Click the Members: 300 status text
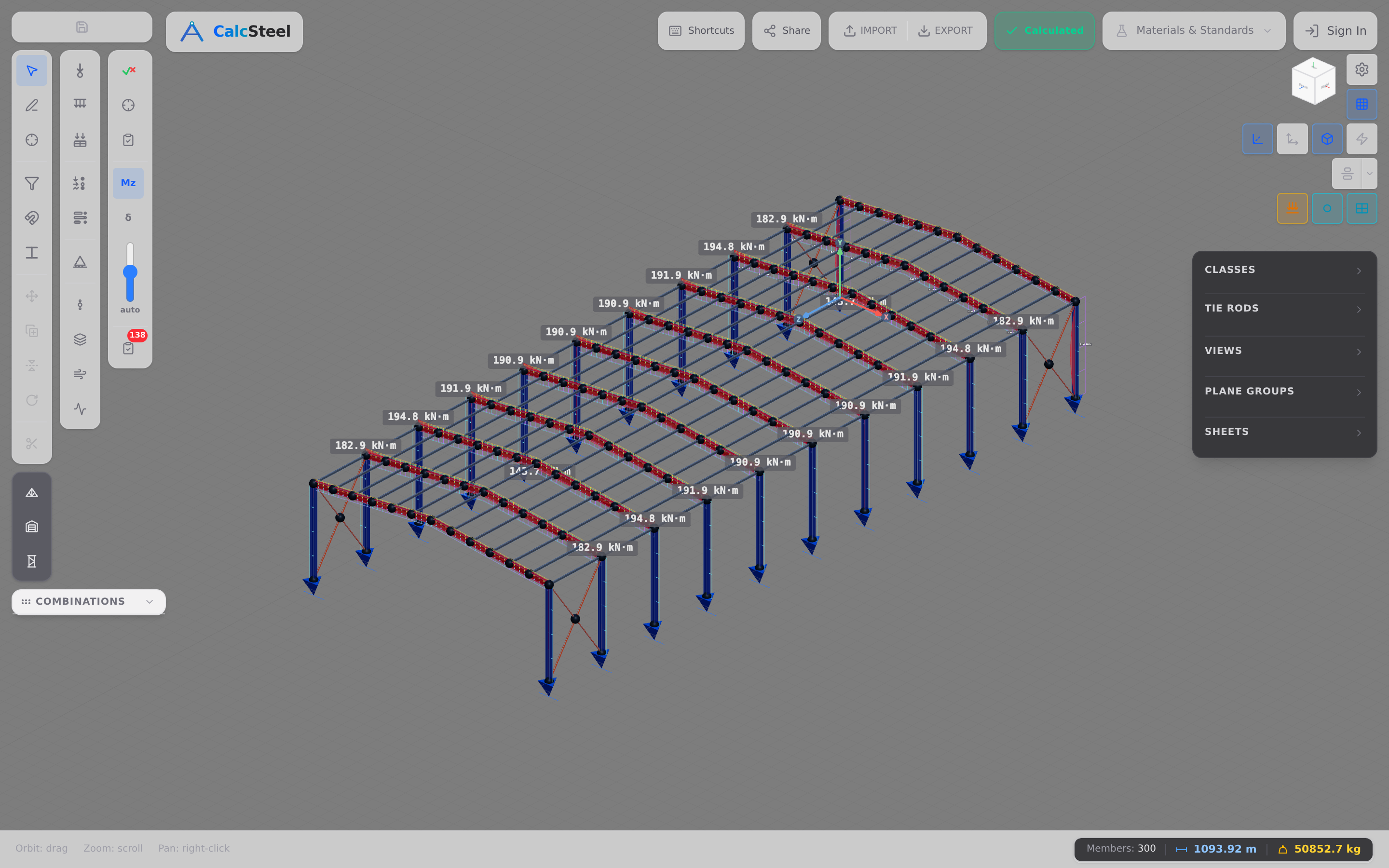The height and width of the screenshot is (868, 1389). 1120,849
